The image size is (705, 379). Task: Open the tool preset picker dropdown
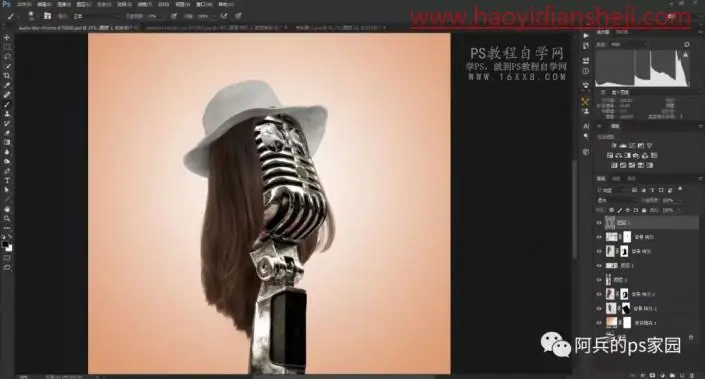[x=13, y=16]
